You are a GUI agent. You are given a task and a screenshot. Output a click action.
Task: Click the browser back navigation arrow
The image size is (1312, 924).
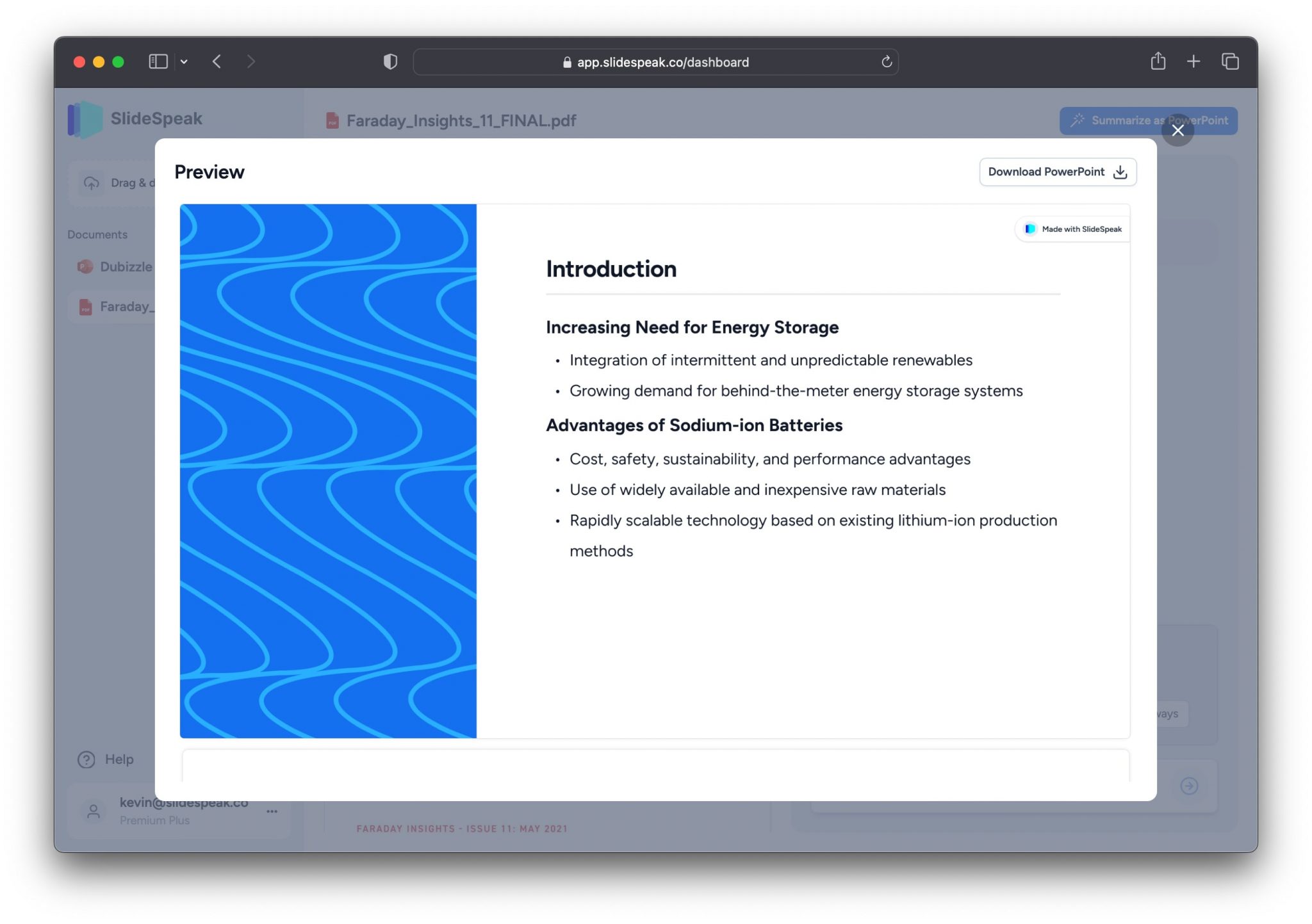tap(218, 62)
